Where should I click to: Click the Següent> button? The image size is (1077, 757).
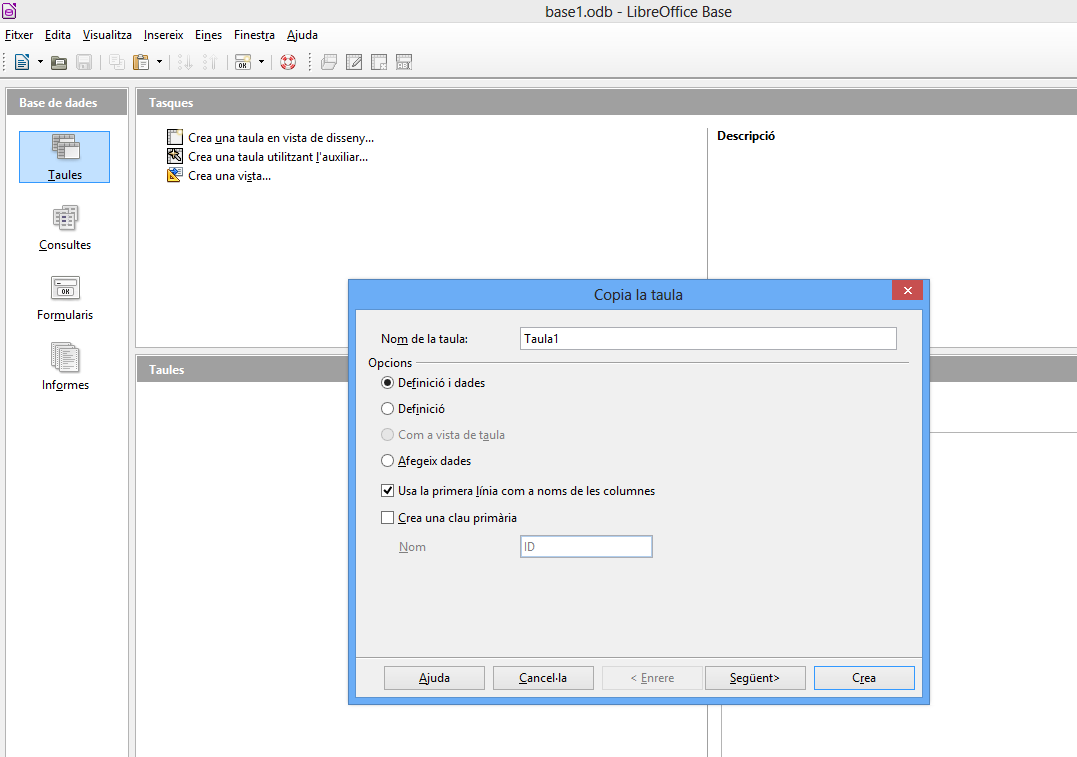755,678
